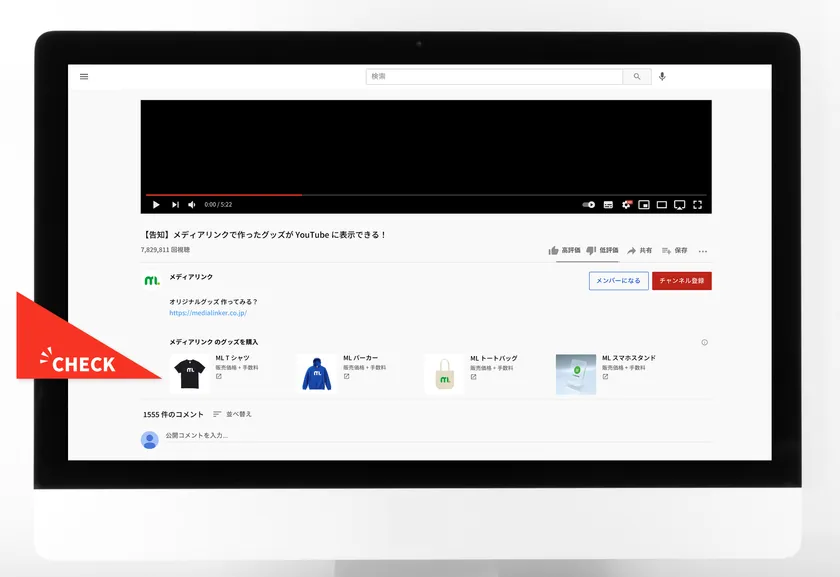Toggle the autoplay switch
The image size is (840, 577).
click(x=589, y=204)
